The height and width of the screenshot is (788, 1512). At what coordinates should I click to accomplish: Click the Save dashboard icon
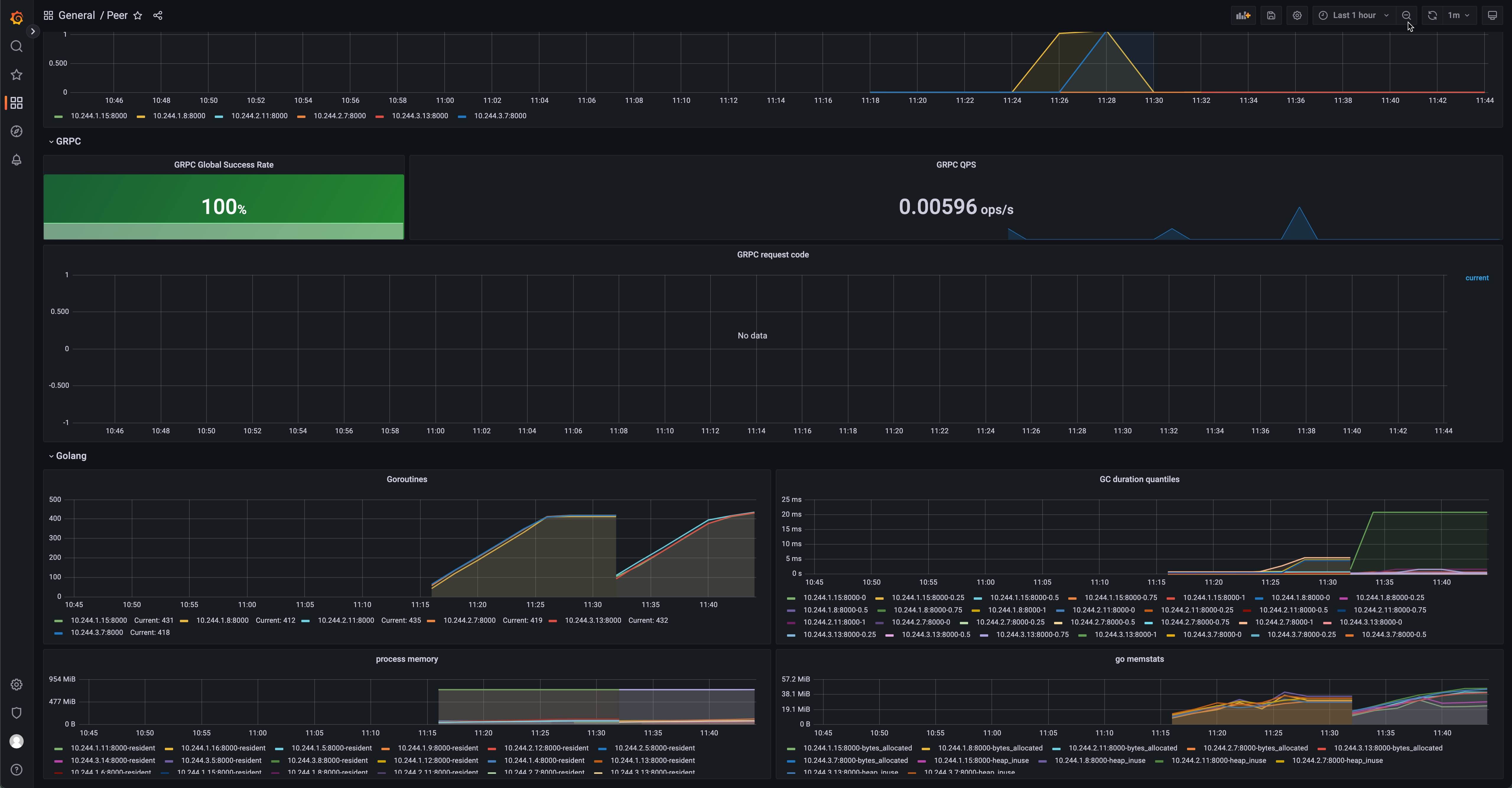(1271, 16)
